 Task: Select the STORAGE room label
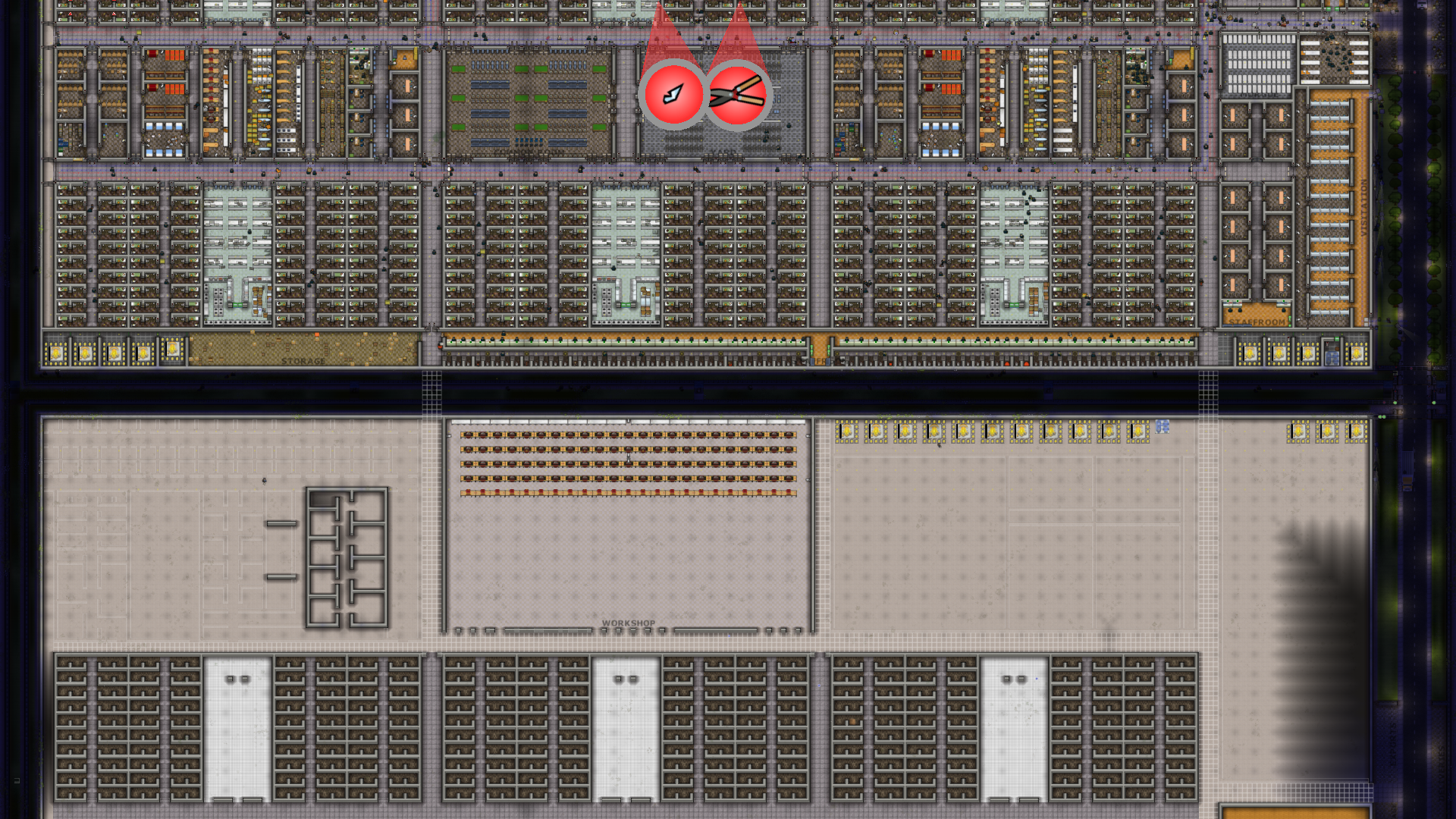303,361
